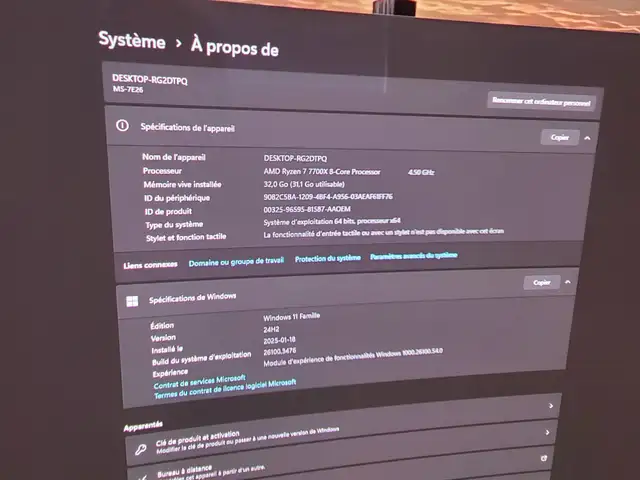This screenshot has width=640, height=480.
Task: Click the key icon for product activation
Action: pyautogui.click(x=141, y=450)
